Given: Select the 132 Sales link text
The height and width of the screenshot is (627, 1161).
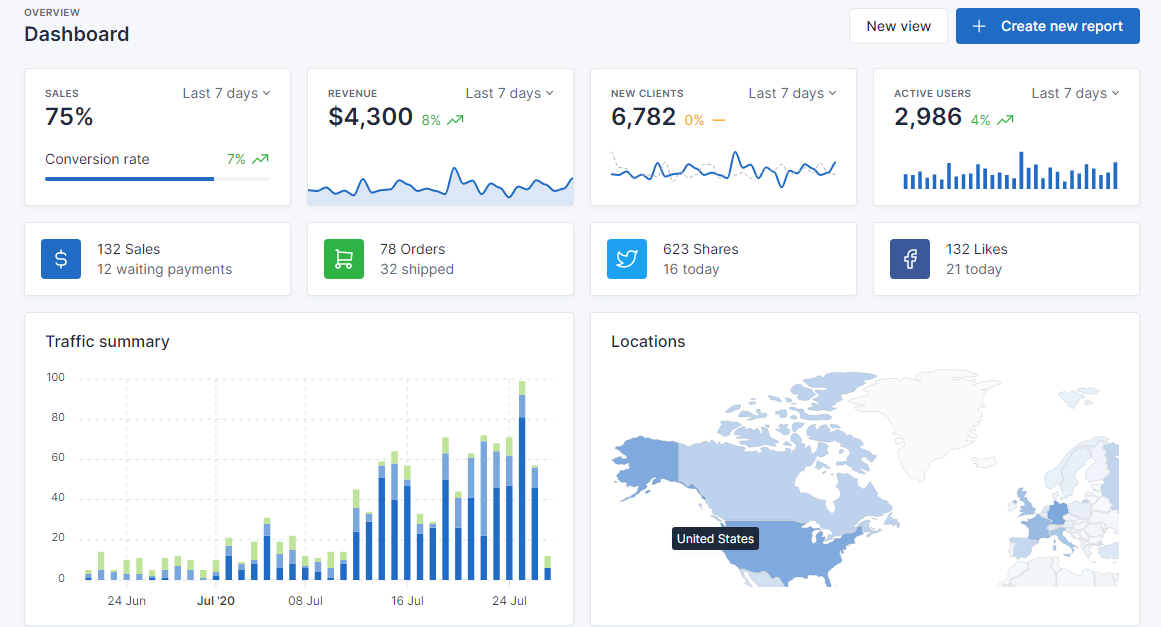Looking at the screenshot, I should 128,249.
